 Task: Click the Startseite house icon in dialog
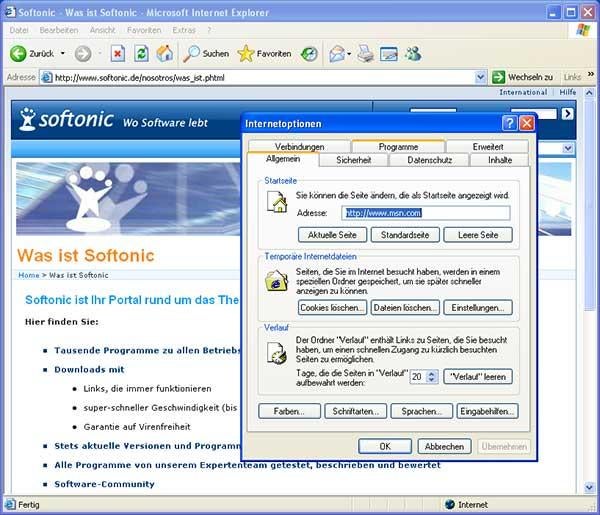(x=277, y=202)
